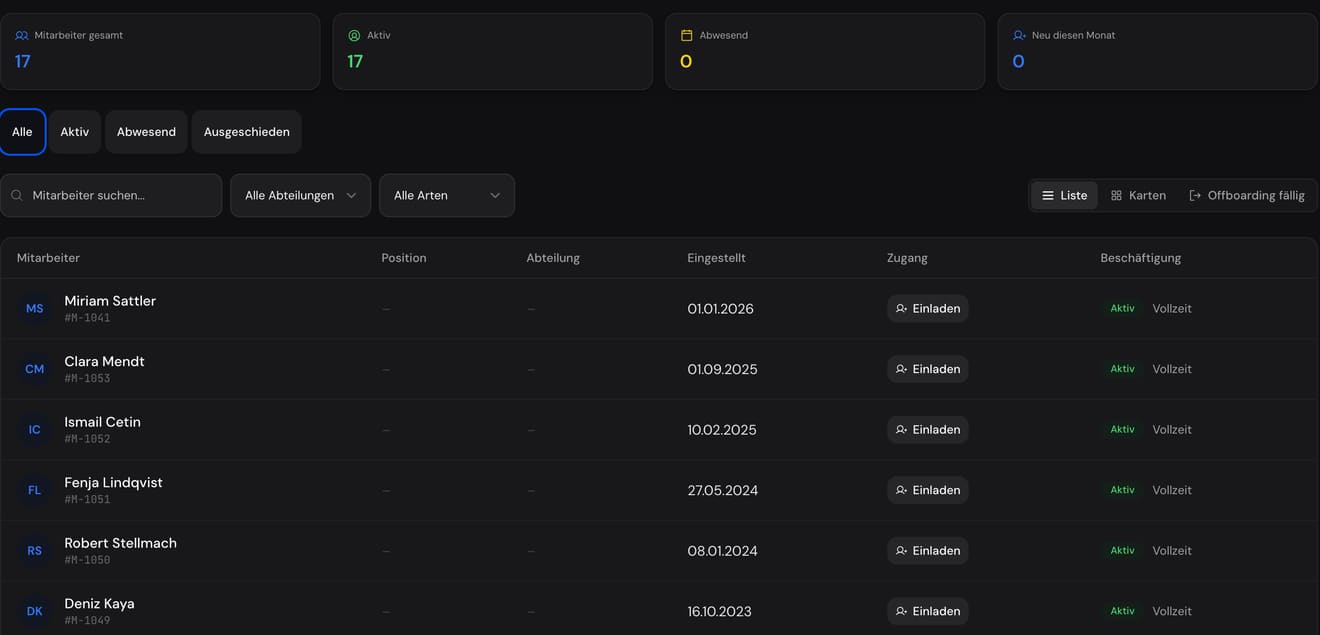
Task: Open Clara Mendt's name
Action: click(104, 361)
